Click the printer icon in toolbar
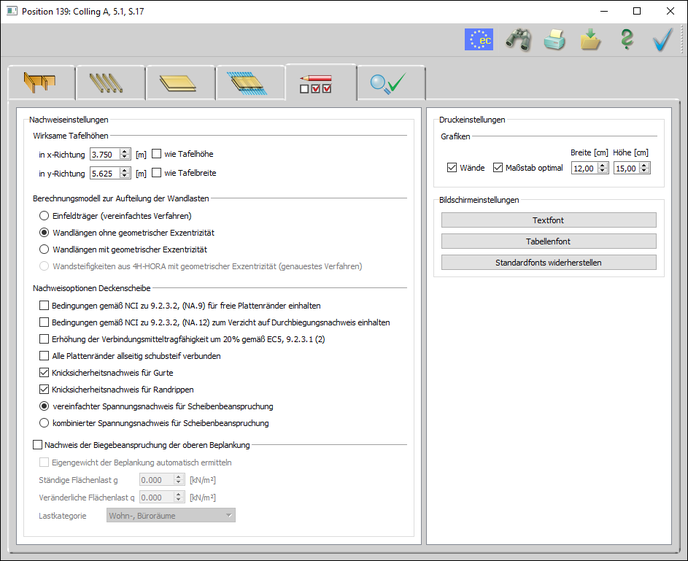This screenshot has width=688, height=561. (x=555, y=39)
